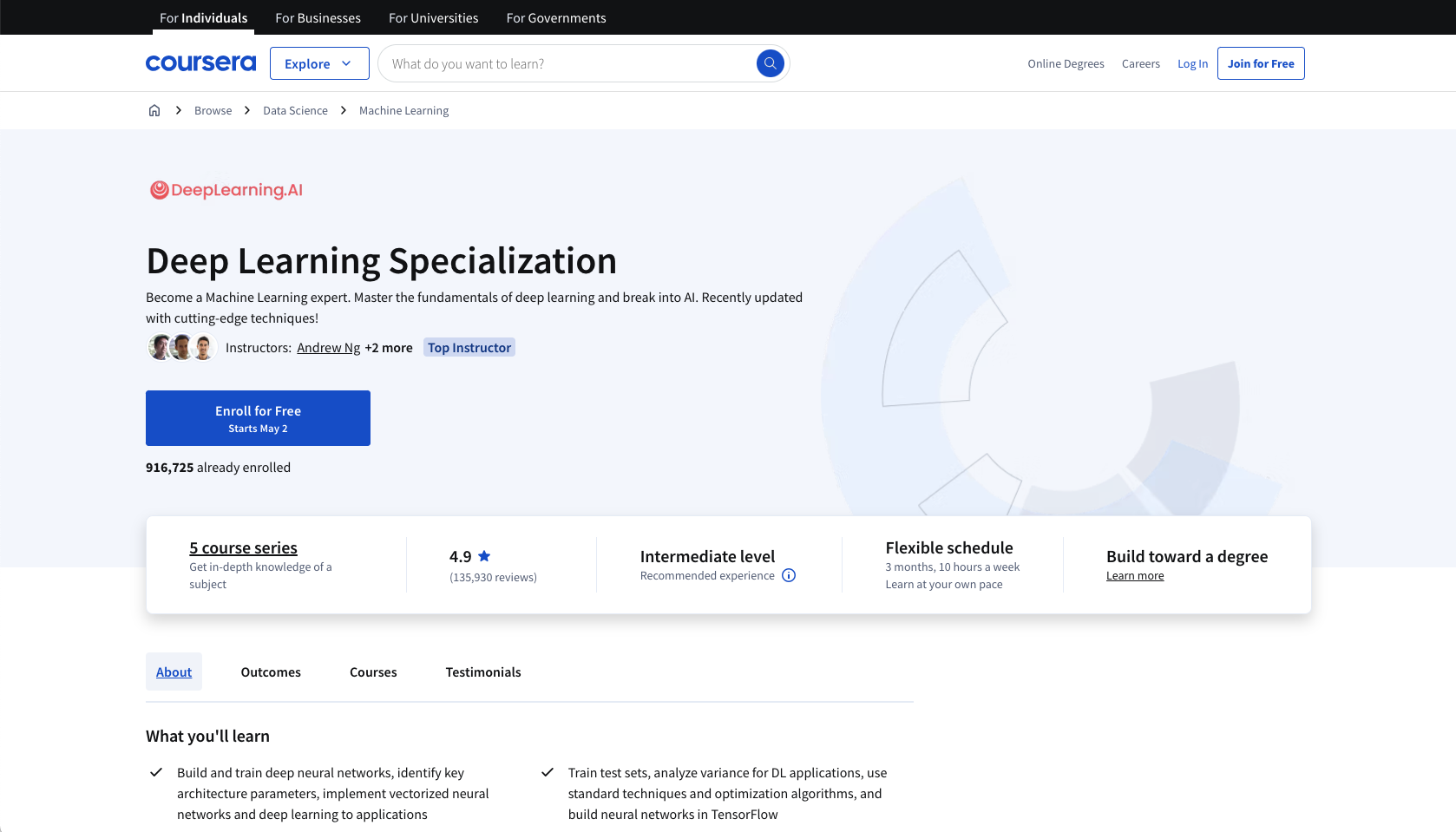Viewport: 1456px width, 832px height.
Task: Open the DeepLearning.AI partner logo
Action: (x=226, y=190)
